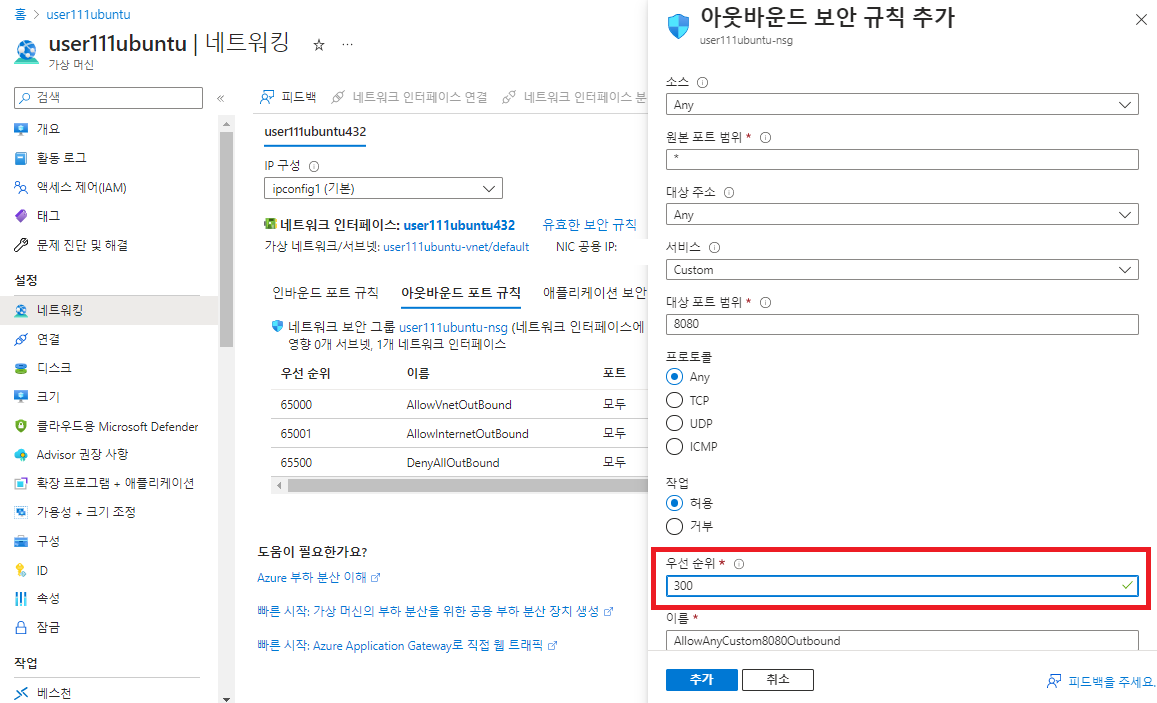Show info tooltip for 소스
The image size is (1157, 703).
tap(702, 83)
